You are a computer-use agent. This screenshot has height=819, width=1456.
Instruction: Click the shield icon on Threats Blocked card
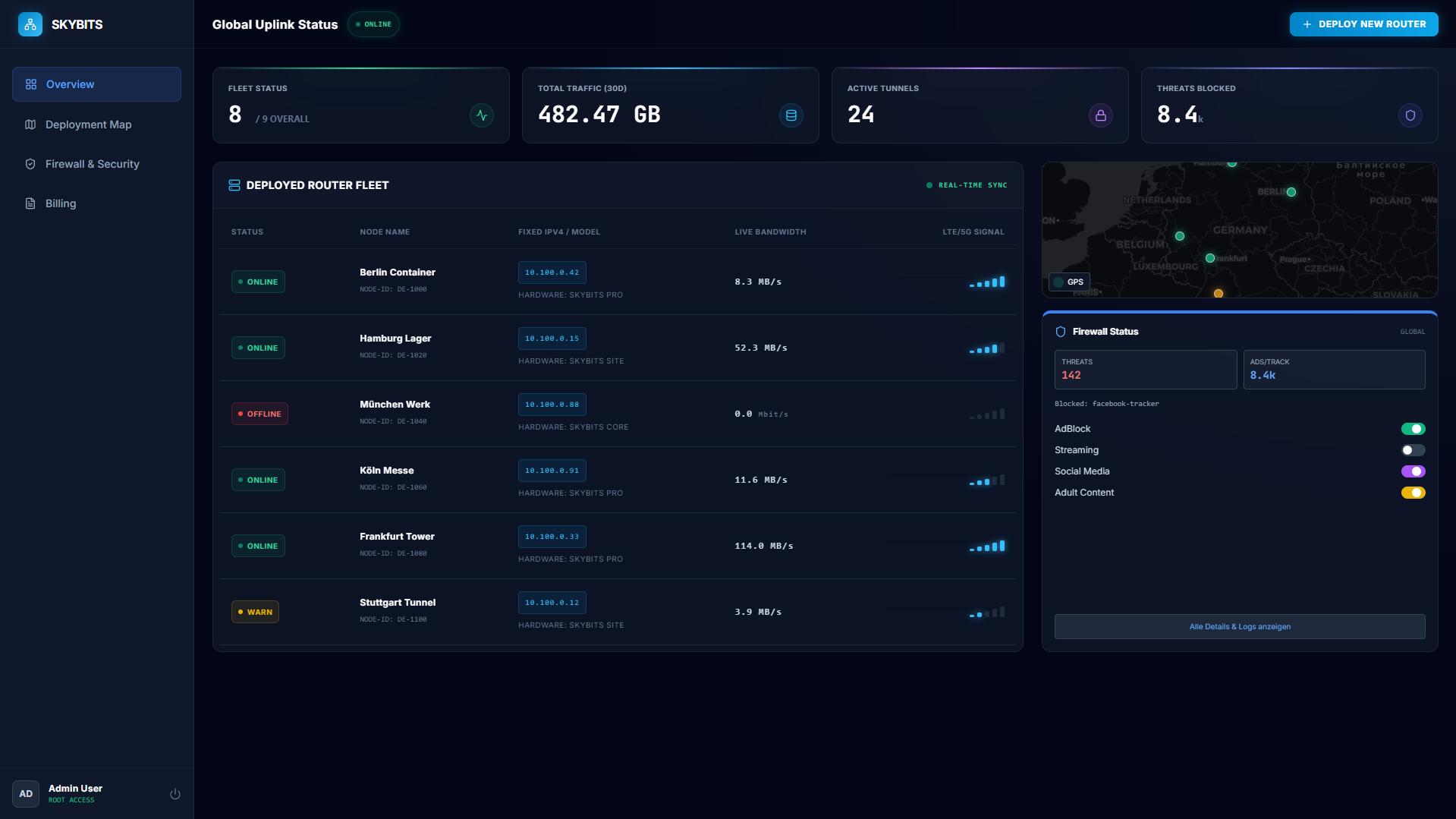pyautogui.click(x=1410, y=115)
